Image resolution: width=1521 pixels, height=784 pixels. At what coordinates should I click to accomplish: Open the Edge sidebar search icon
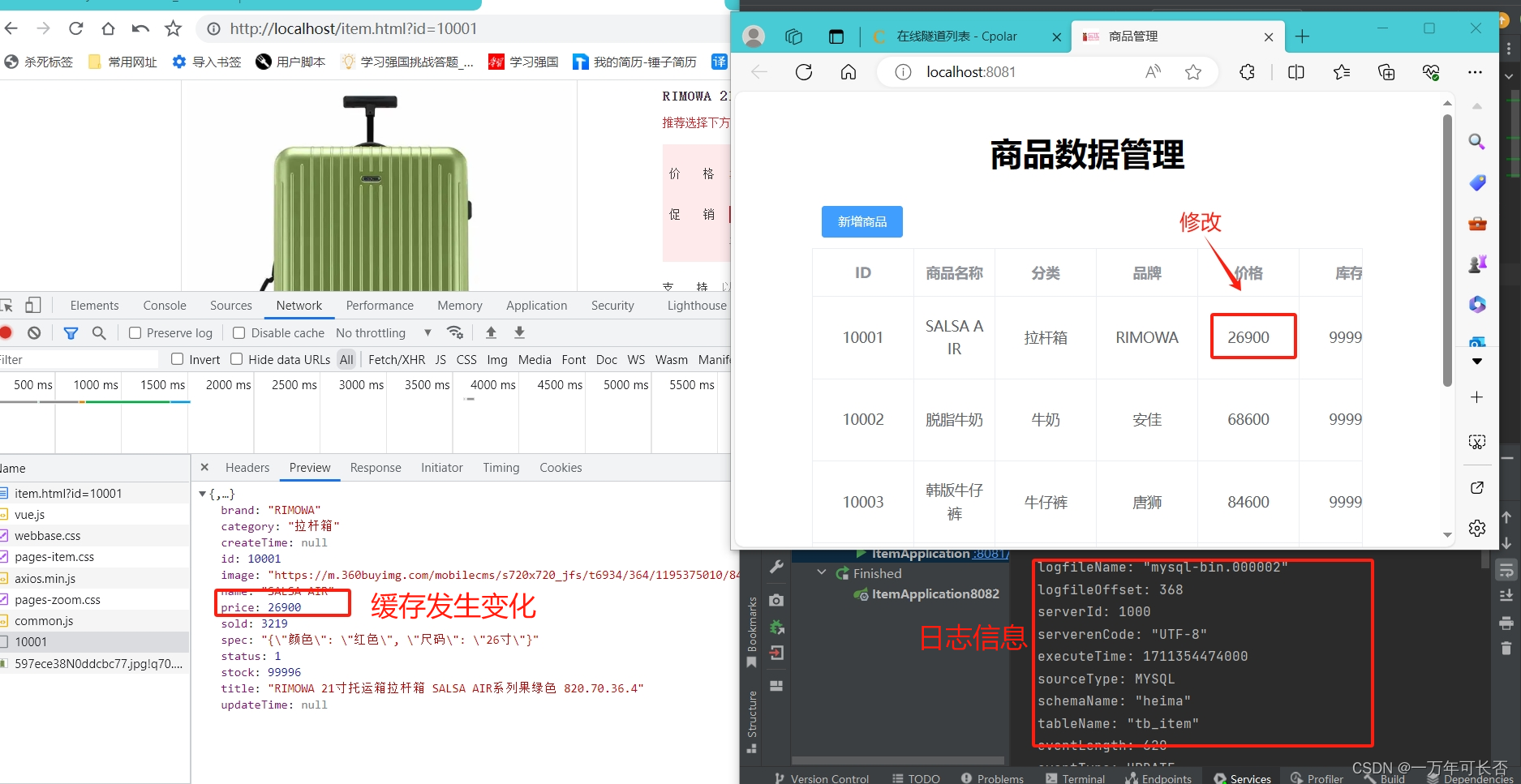pyautogui.click(x=1477, y=142)
